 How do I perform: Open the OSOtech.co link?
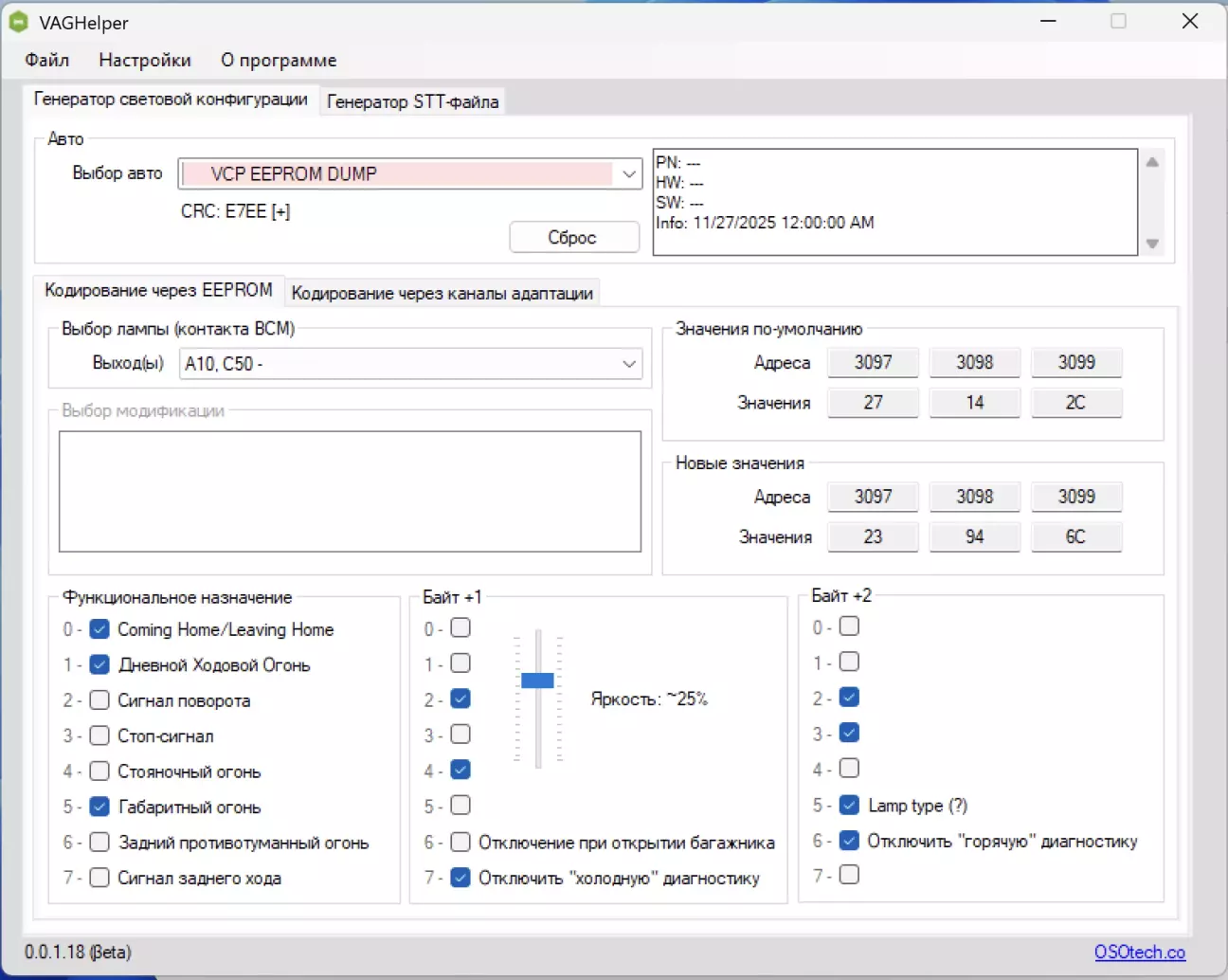coord(1139,952)
